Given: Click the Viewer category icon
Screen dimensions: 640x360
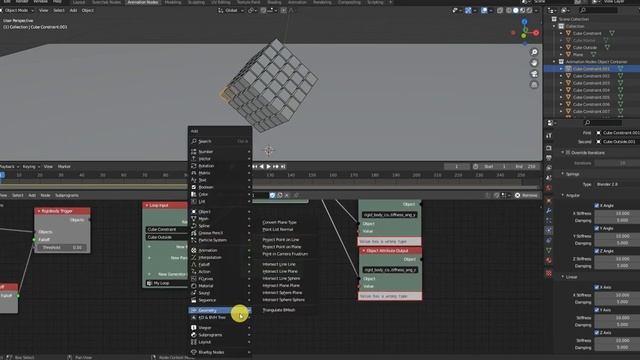Looking at the screenshot, I should [194, 327].
